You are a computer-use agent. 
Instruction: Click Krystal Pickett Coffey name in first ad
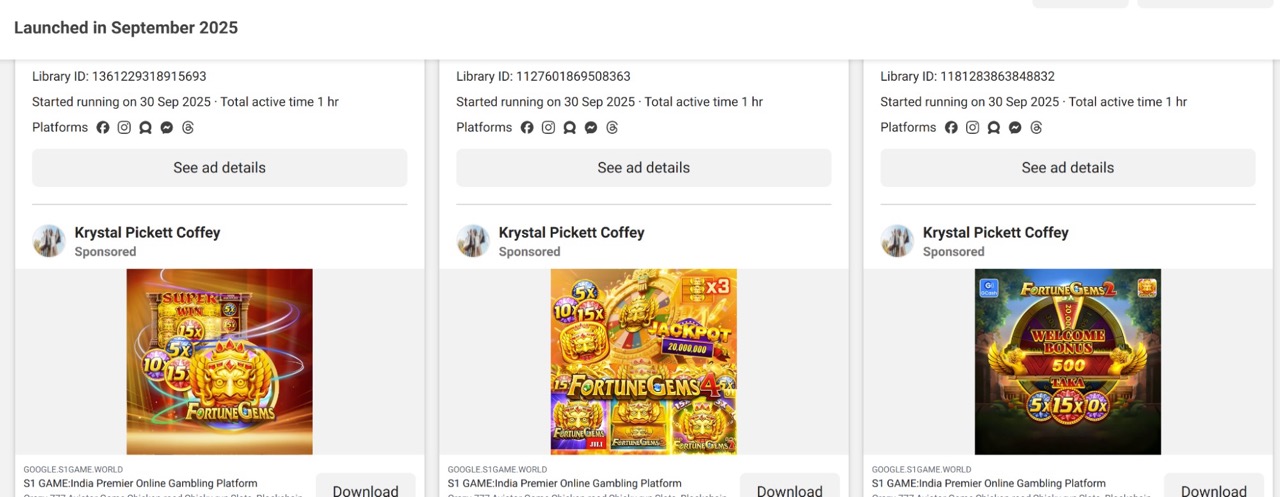point(147,232)
